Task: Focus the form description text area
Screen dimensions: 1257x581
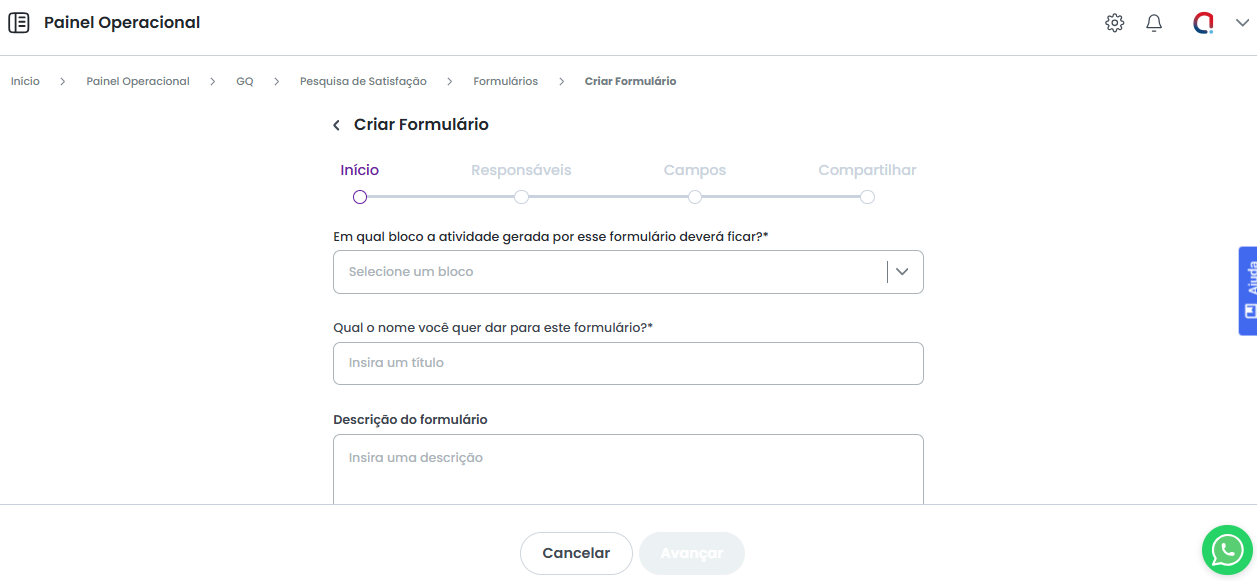Action: (x=628, y=468)
